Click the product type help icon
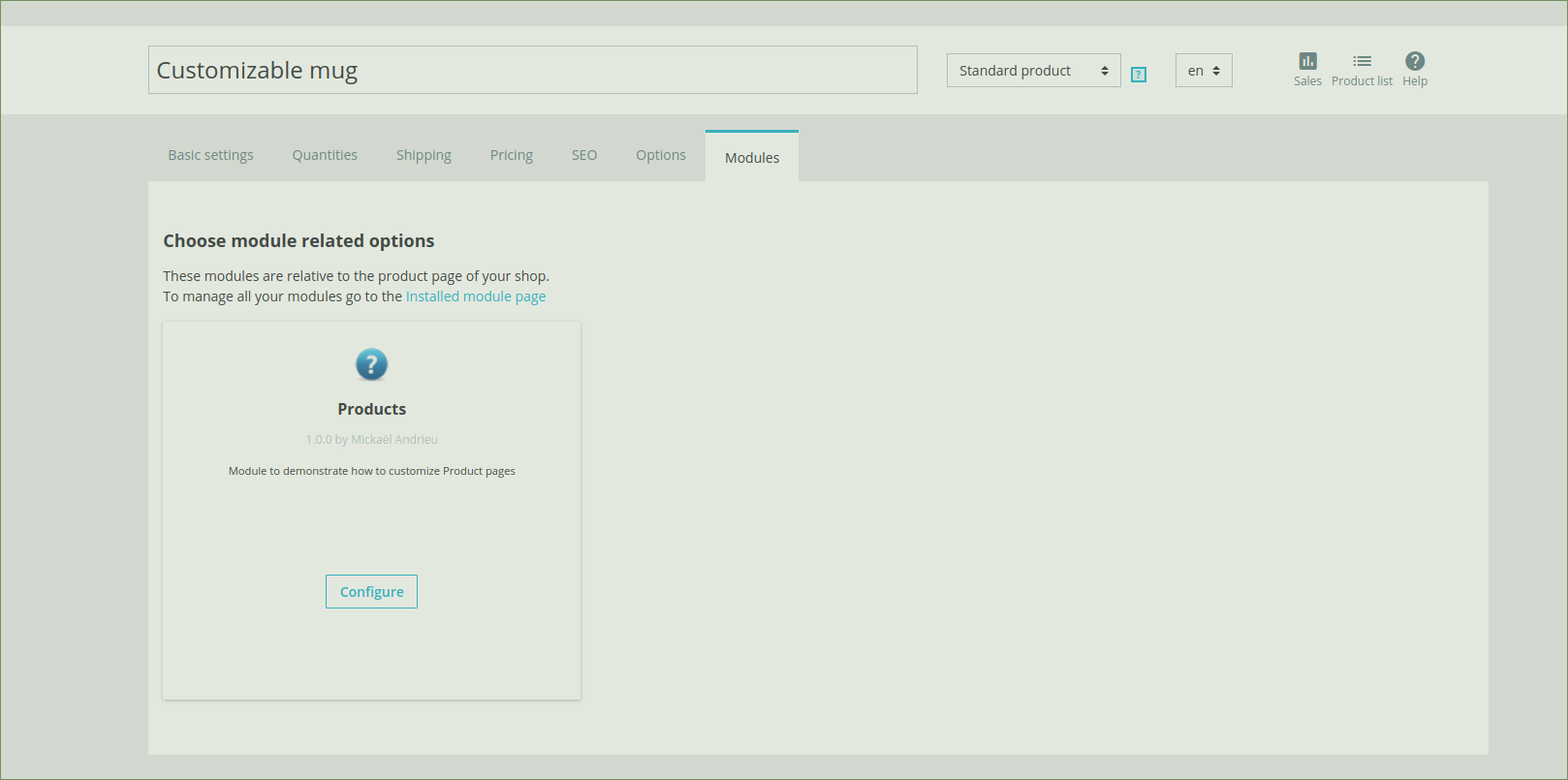This screenshot has width=1568, height=780. click(x=1139, y=75)
